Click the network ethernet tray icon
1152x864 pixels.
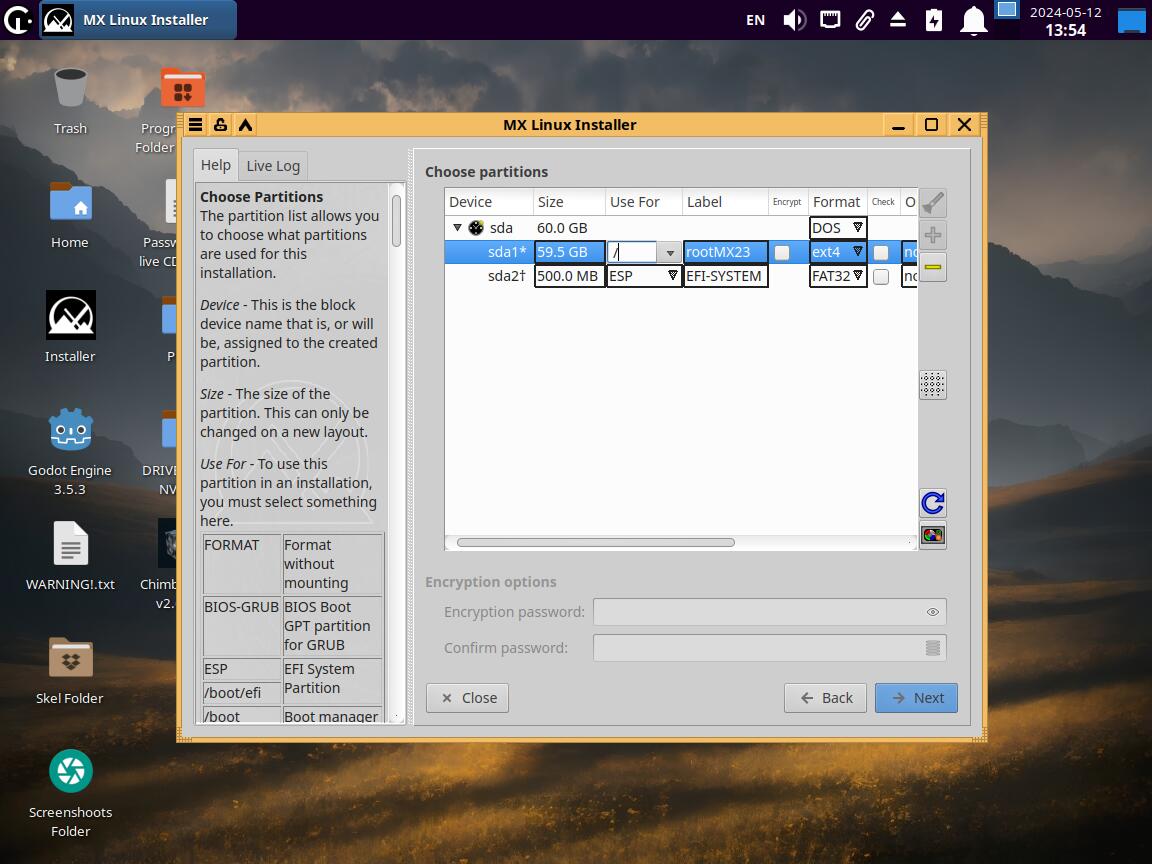pos(830,20)
